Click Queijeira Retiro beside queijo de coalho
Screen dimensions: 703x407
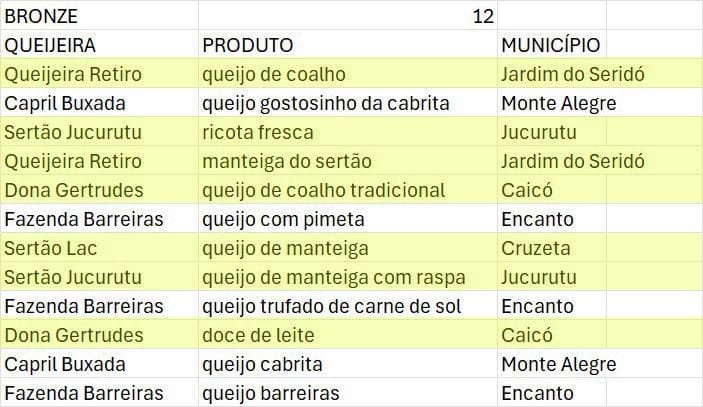[73, 74]
